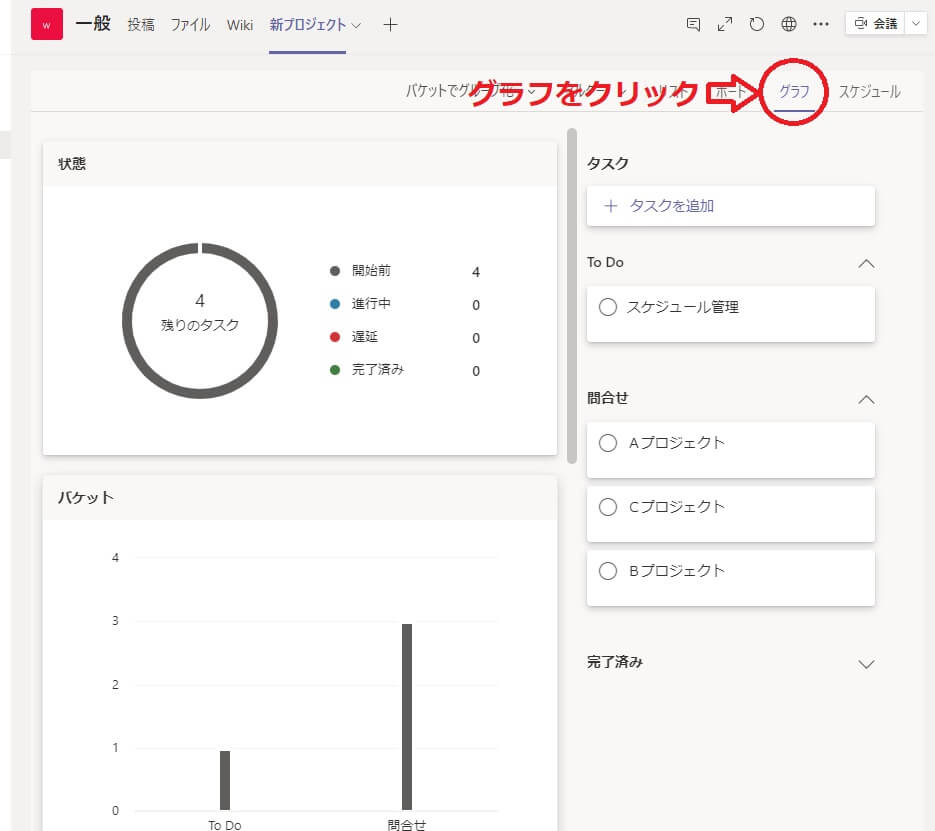Check off the Aプロジェクト task circle
Image resolution: width=935 pixels, height=831 pixels.
pyautogui.click(x=607, y=443)
